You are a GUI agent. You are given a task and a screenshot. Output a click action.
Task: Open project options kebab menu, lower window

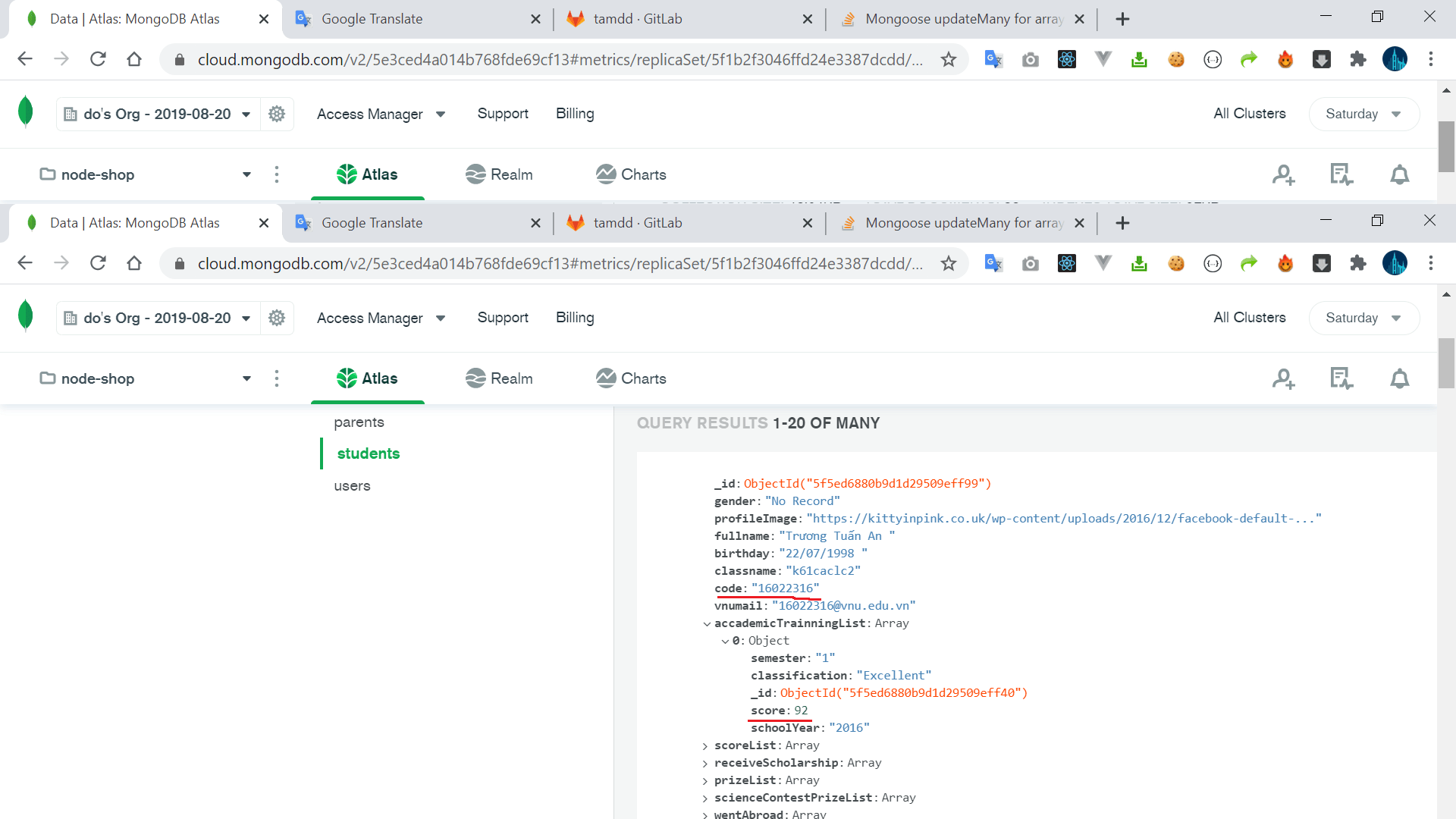[277, 378]
